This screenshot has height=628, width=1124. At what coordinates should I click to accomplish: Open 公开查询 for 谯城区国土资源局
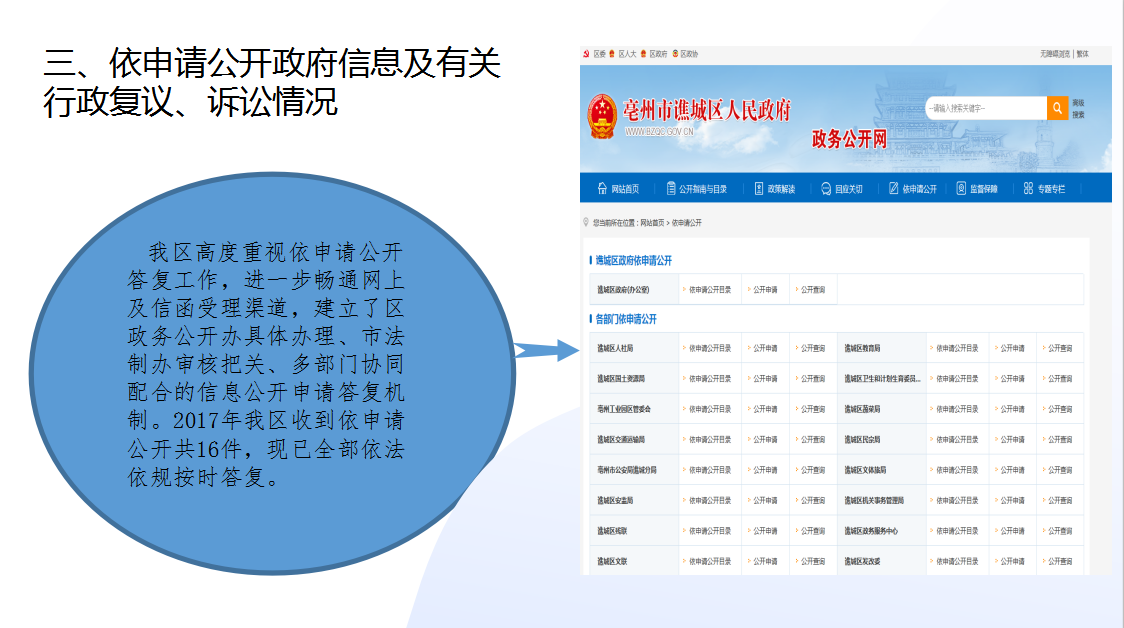point(813,379)
